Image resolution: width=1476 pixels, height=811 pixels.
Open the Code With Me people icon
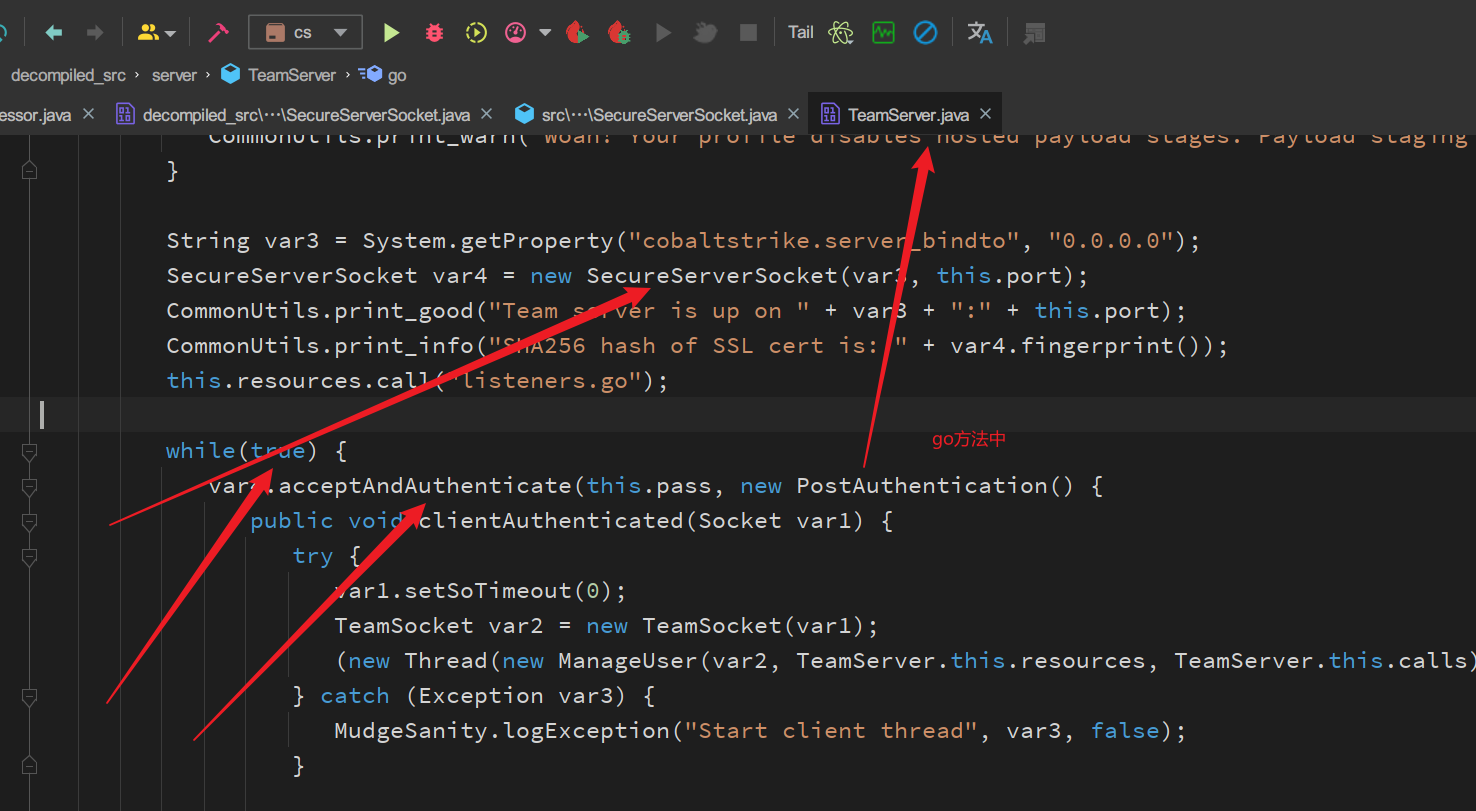coord(148,33)
